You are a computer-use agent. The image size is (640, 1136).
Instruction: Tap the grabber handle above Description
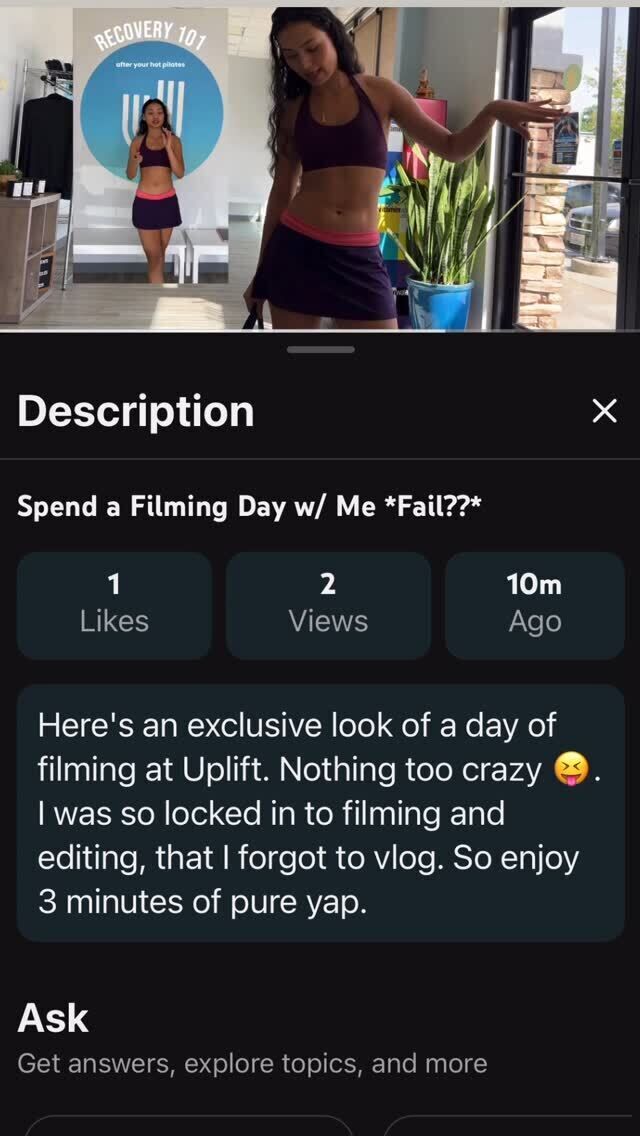320,350
